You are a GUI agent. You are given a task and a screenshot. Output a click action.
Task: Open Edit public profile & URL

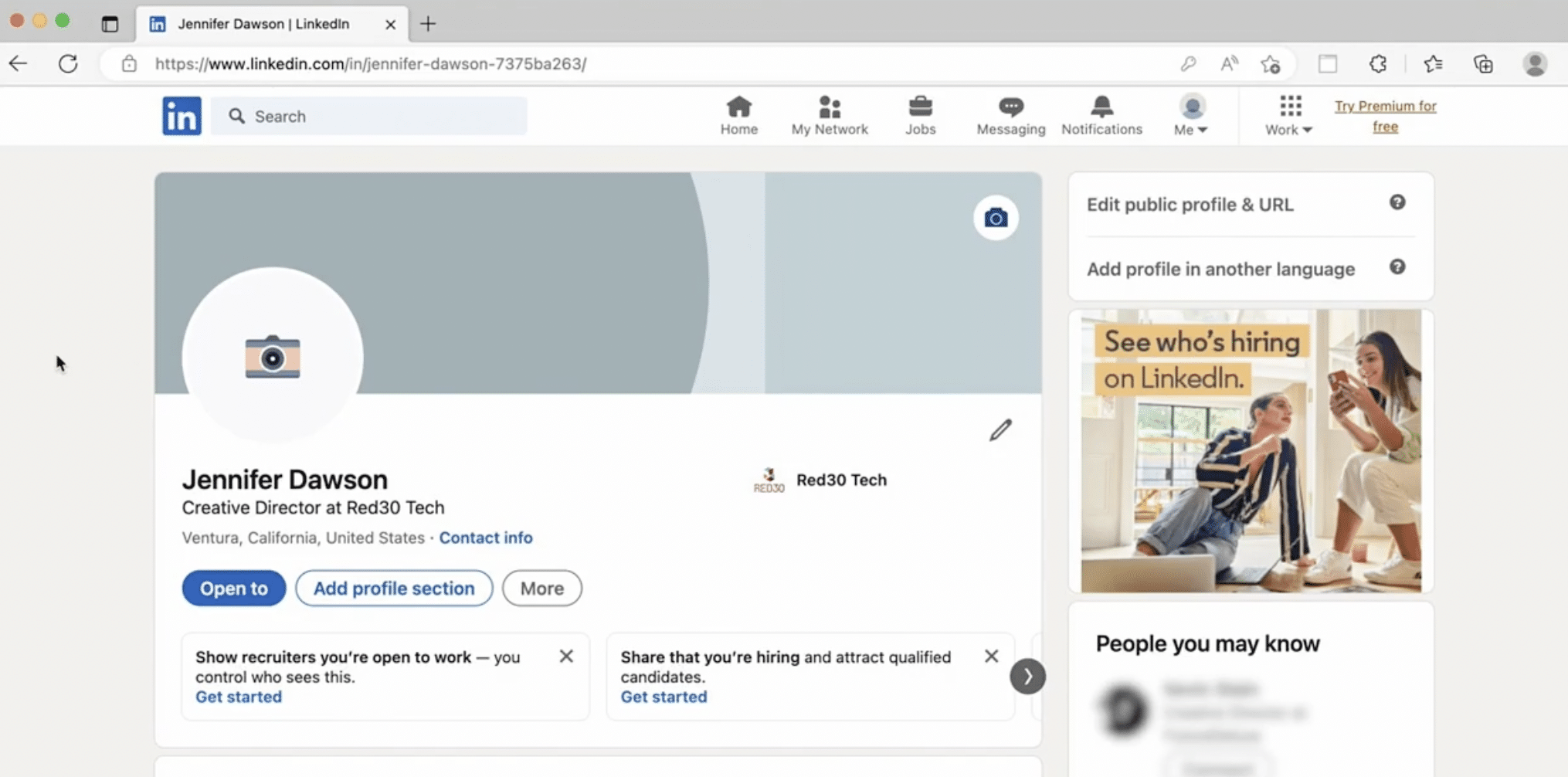1190,205
